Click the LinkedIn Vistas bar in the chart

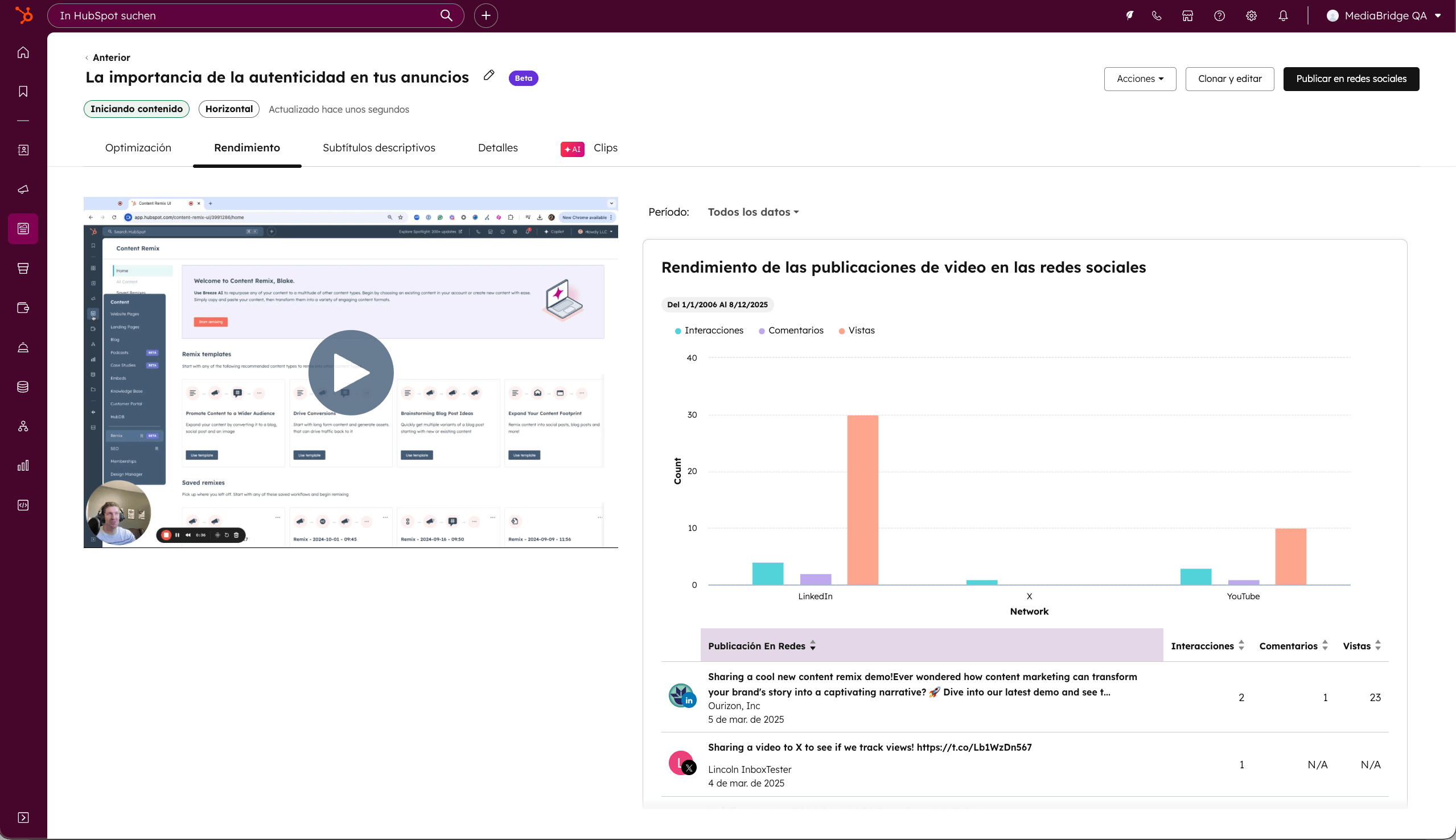click(862, 500)
